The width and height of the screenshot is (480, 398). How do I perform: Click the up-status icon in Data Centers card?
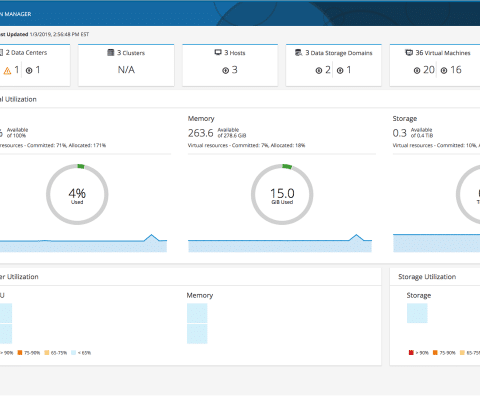(x=29, y=71)
